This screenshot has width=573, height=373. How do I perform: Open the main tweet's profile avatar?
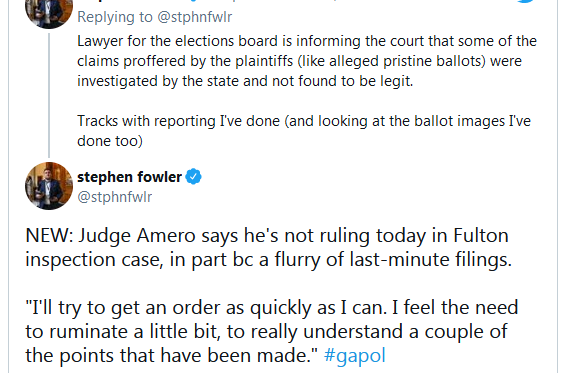click(x=49, y=186)
